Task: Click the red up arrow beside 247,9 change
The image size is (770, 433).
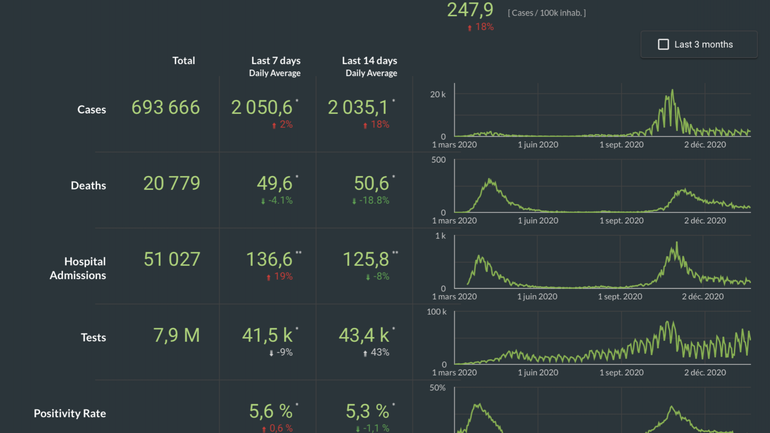Action: click(x=470, y=28)
